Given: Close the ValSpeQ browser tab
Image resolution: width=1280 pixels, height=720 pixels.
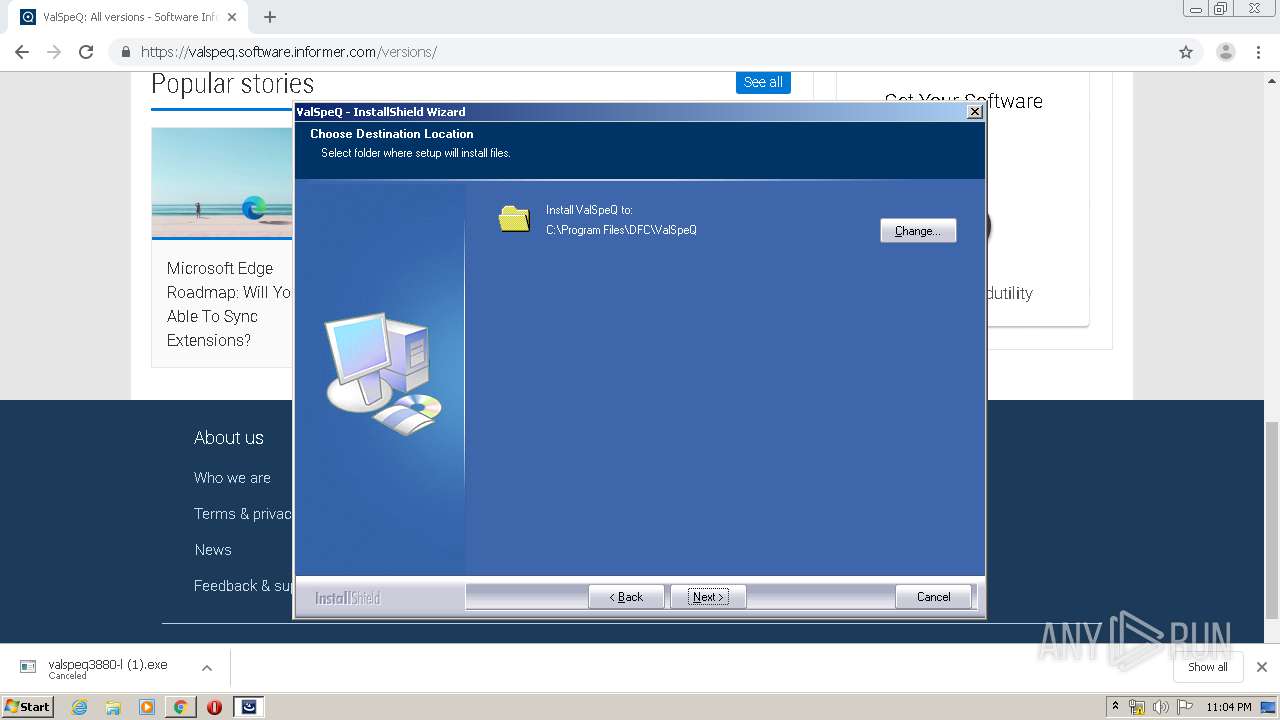Looking at the screenshot, I should coord(232,17).
